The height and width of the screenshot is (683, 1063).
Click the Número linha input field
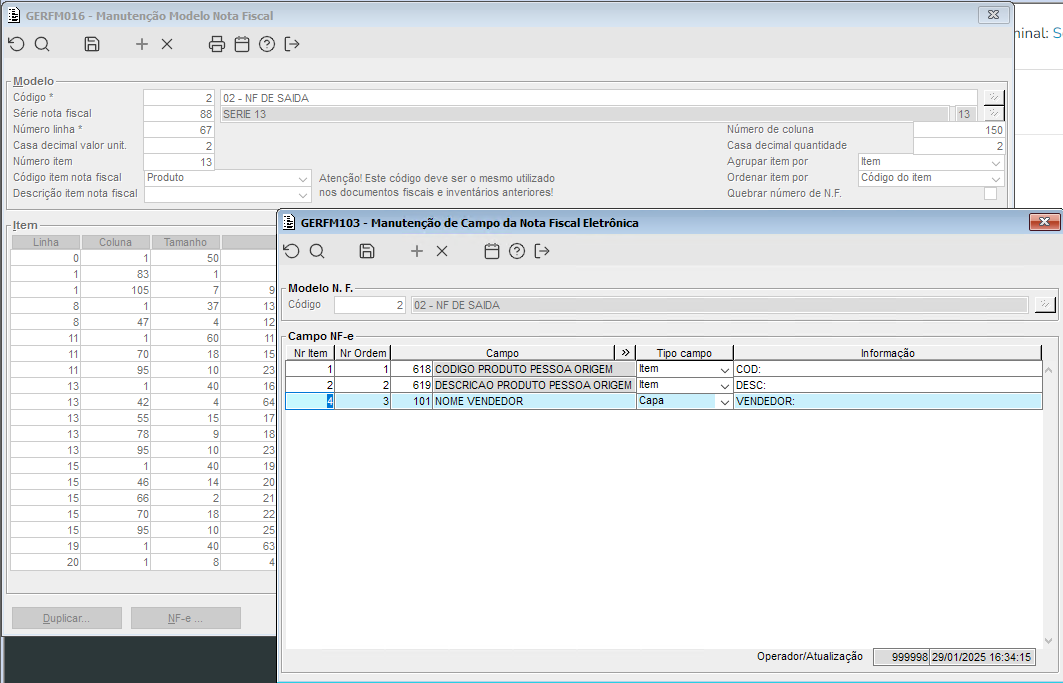point(179,130)
